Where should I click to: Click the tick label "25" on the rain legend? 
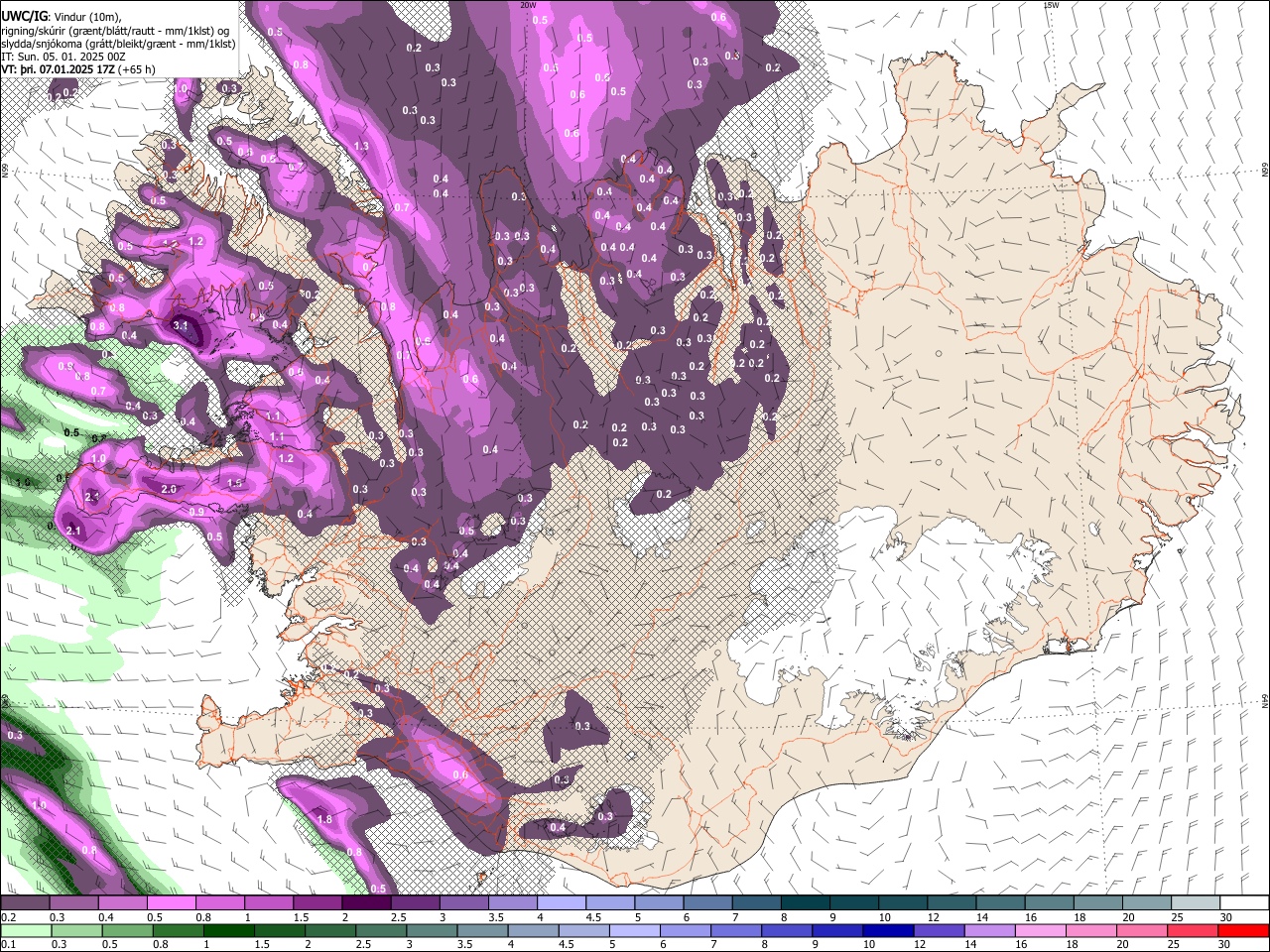pos(1172,945)
